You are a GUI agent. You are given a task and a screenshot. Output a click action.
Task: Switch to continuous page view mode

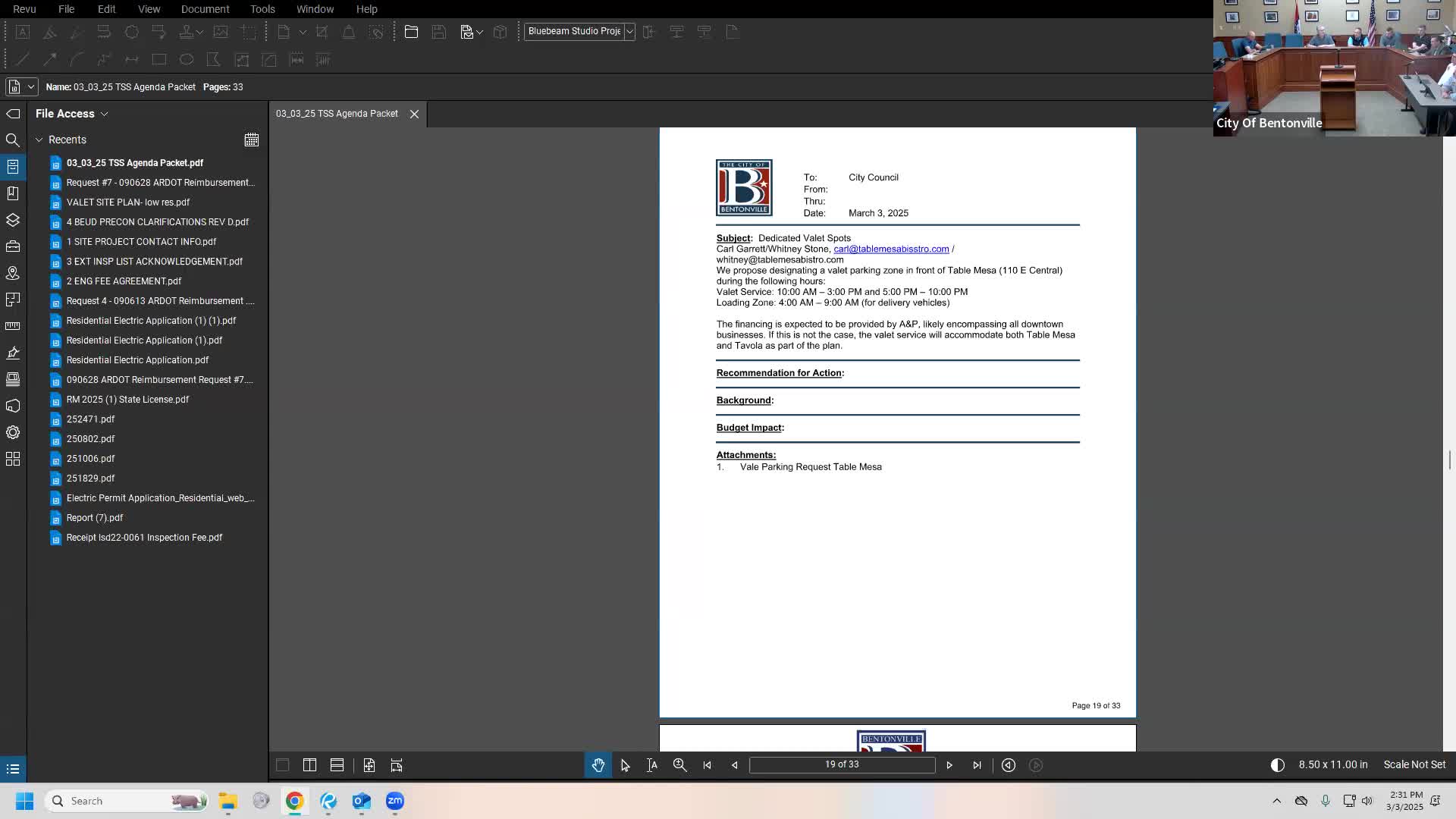click(337, 765)
